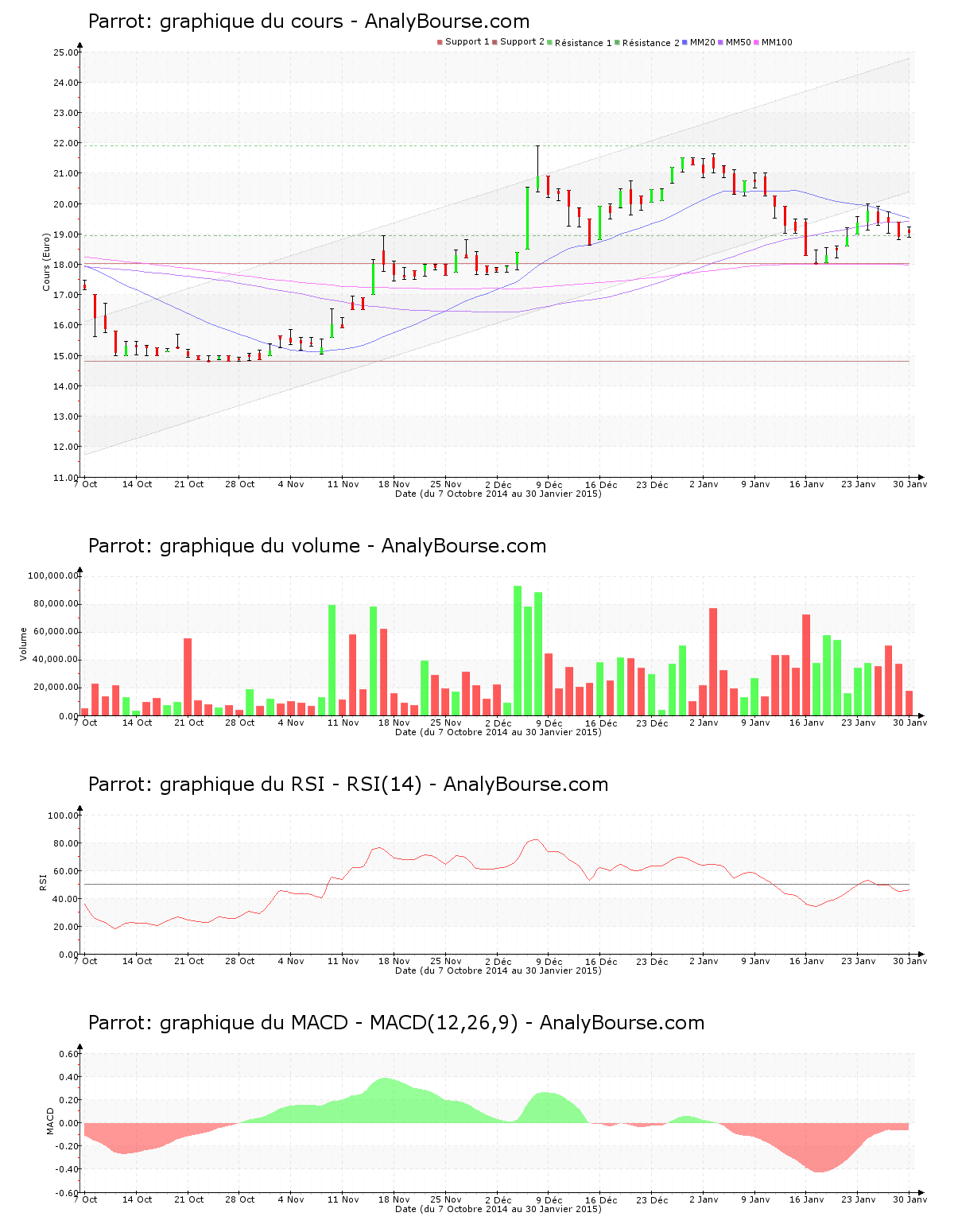The height and width of the screenshot is (1232, 954).
Task: Click '16 Janv' on the MACD chart axis
Action: point(807,1199)
